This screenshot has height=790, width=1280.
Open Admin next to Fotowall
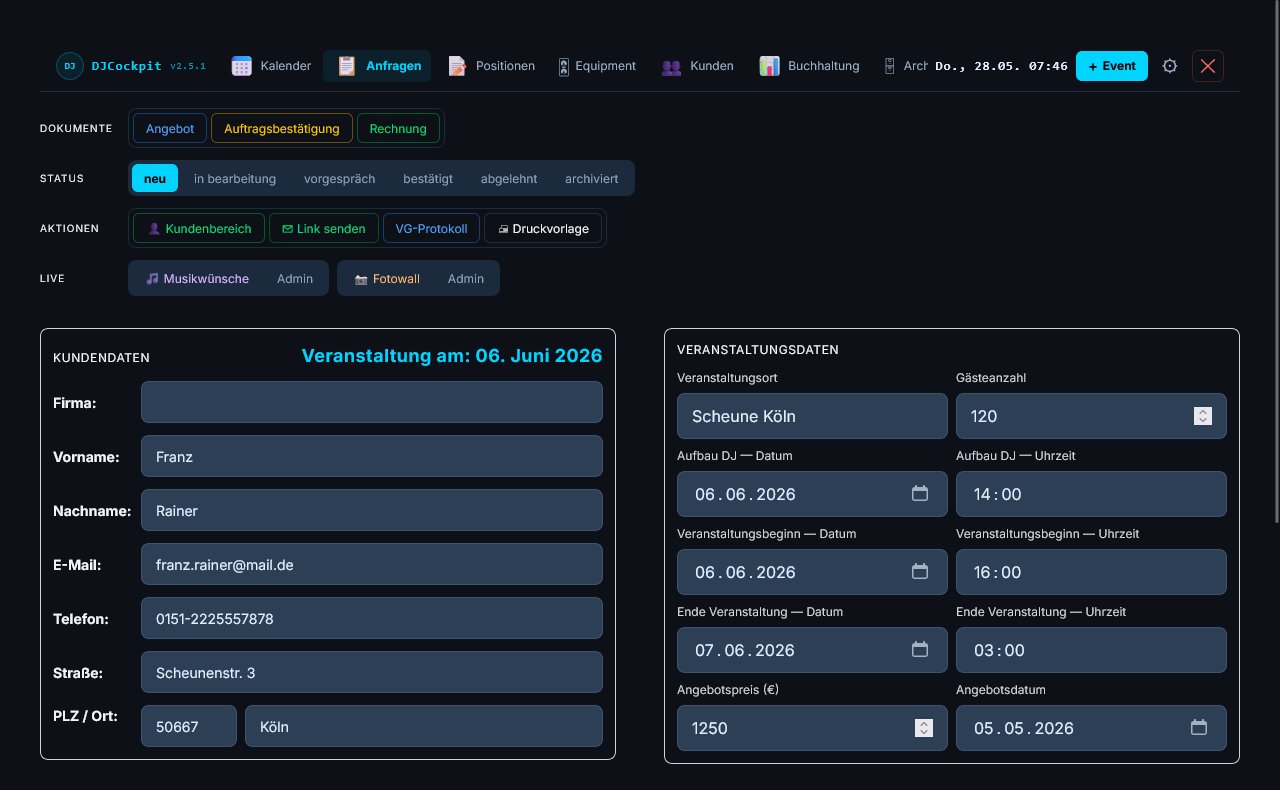(466, 278)
